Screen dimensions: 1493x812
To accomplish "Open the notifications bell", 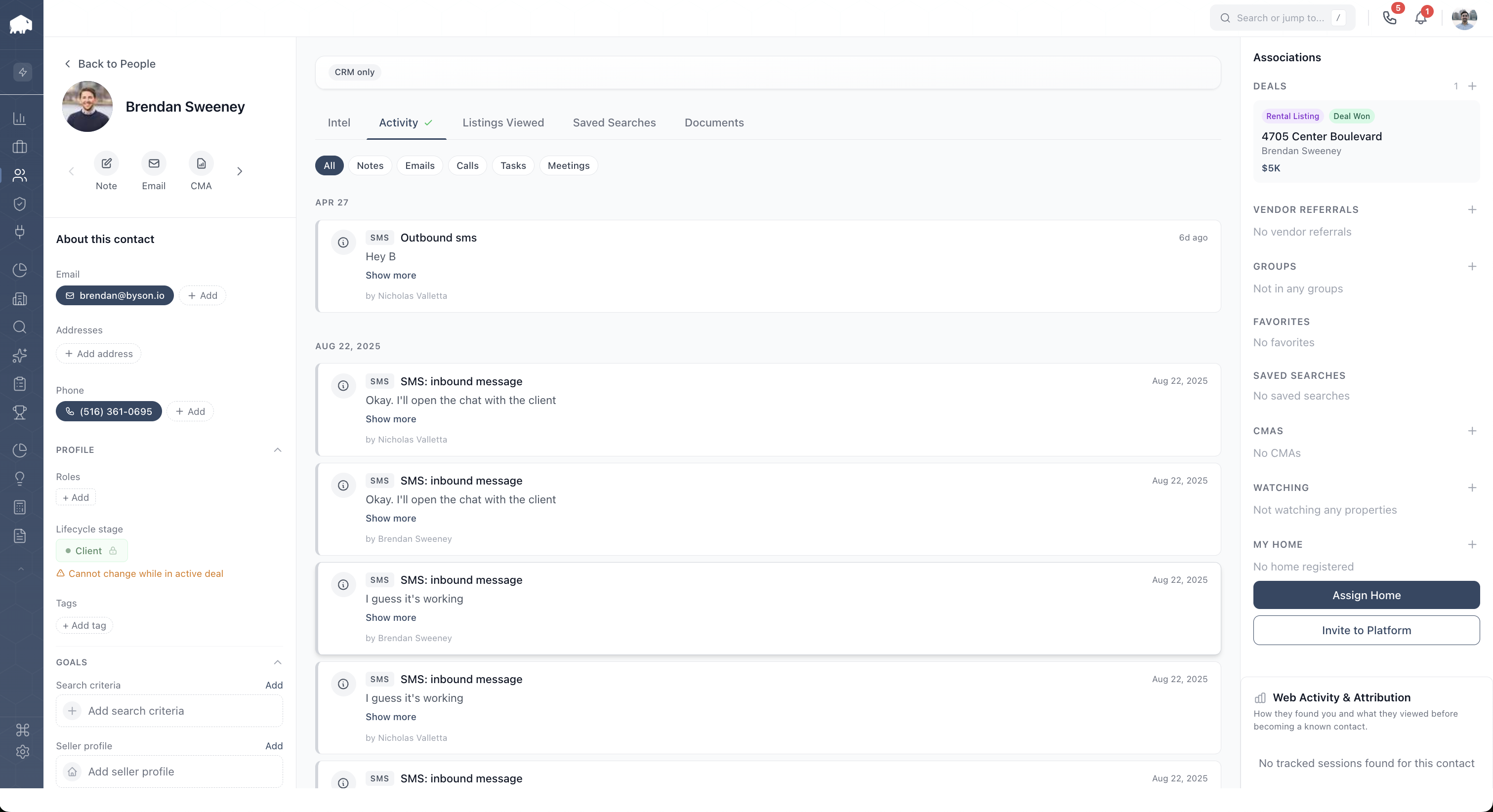I will coord(1420,18).
